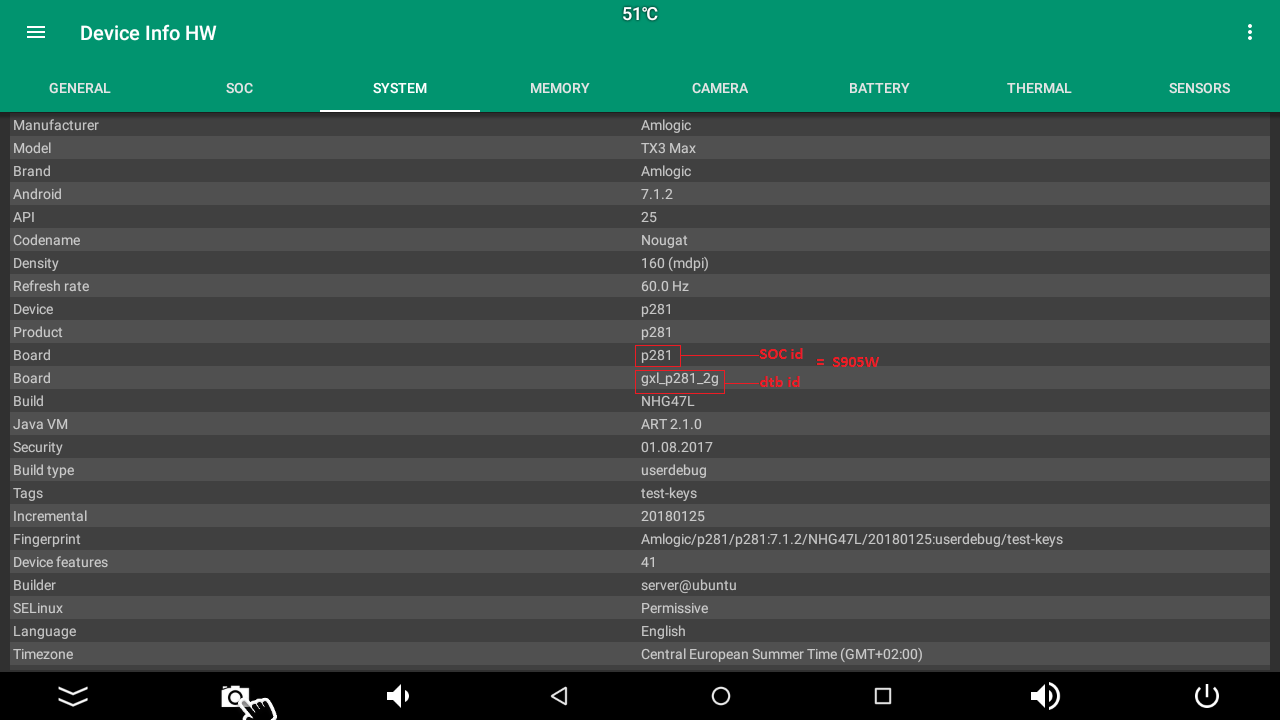Switch to the GENERAL tab

80,88
